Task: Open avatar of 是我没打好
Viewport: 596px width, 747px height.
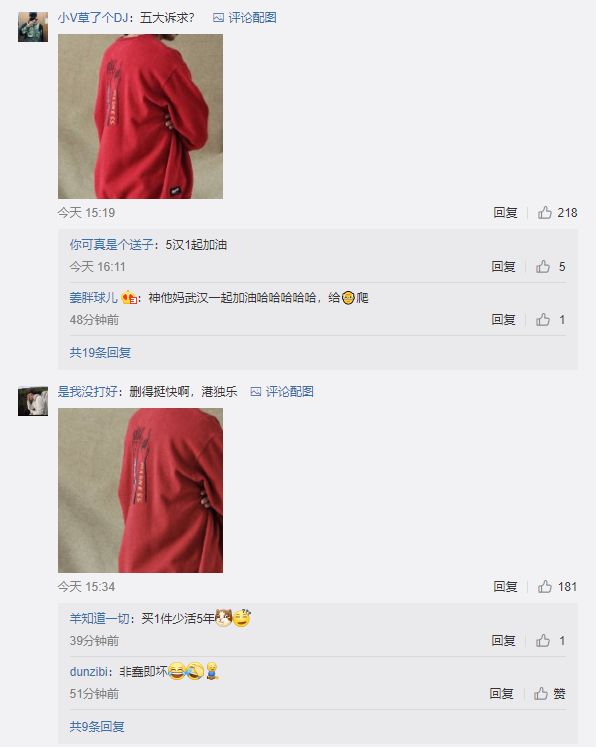Action: click(x=33, y=401)
